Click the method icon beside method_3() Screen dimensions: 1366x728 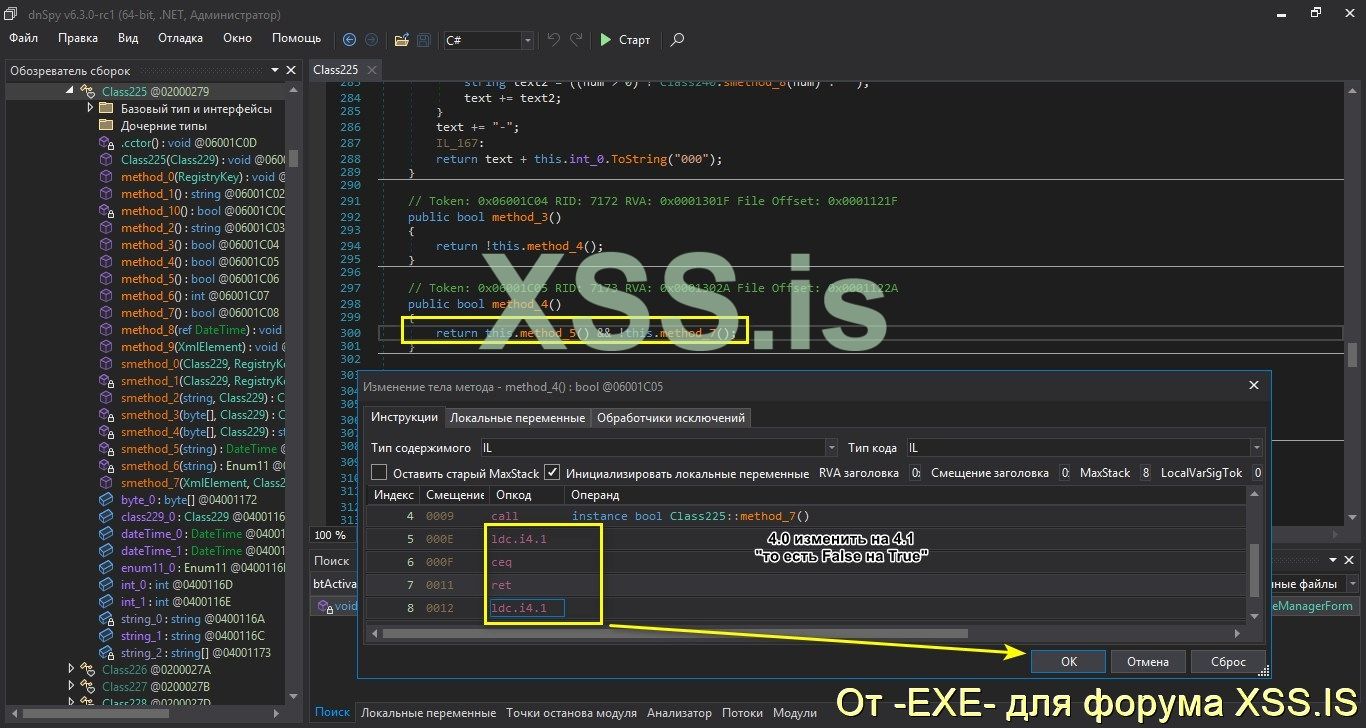click(x=106, y=245)
